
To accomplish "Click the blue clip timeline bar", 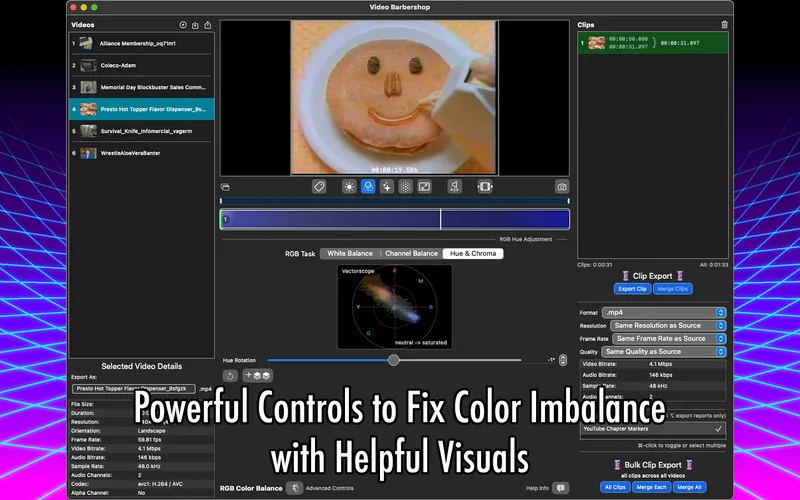I will pyautogui.click(x=394, y=219).
